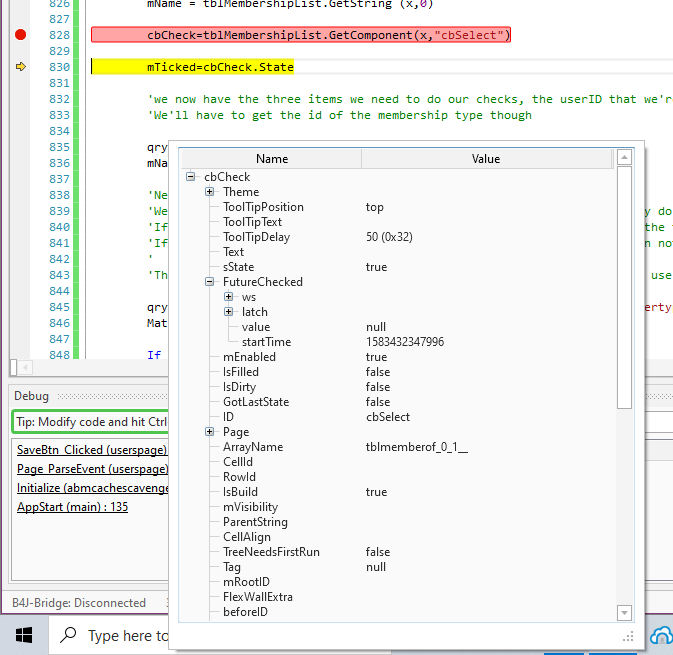Select the value row under FutureChecked
Viewport: 673px width, 655px height.
point(397,327)
